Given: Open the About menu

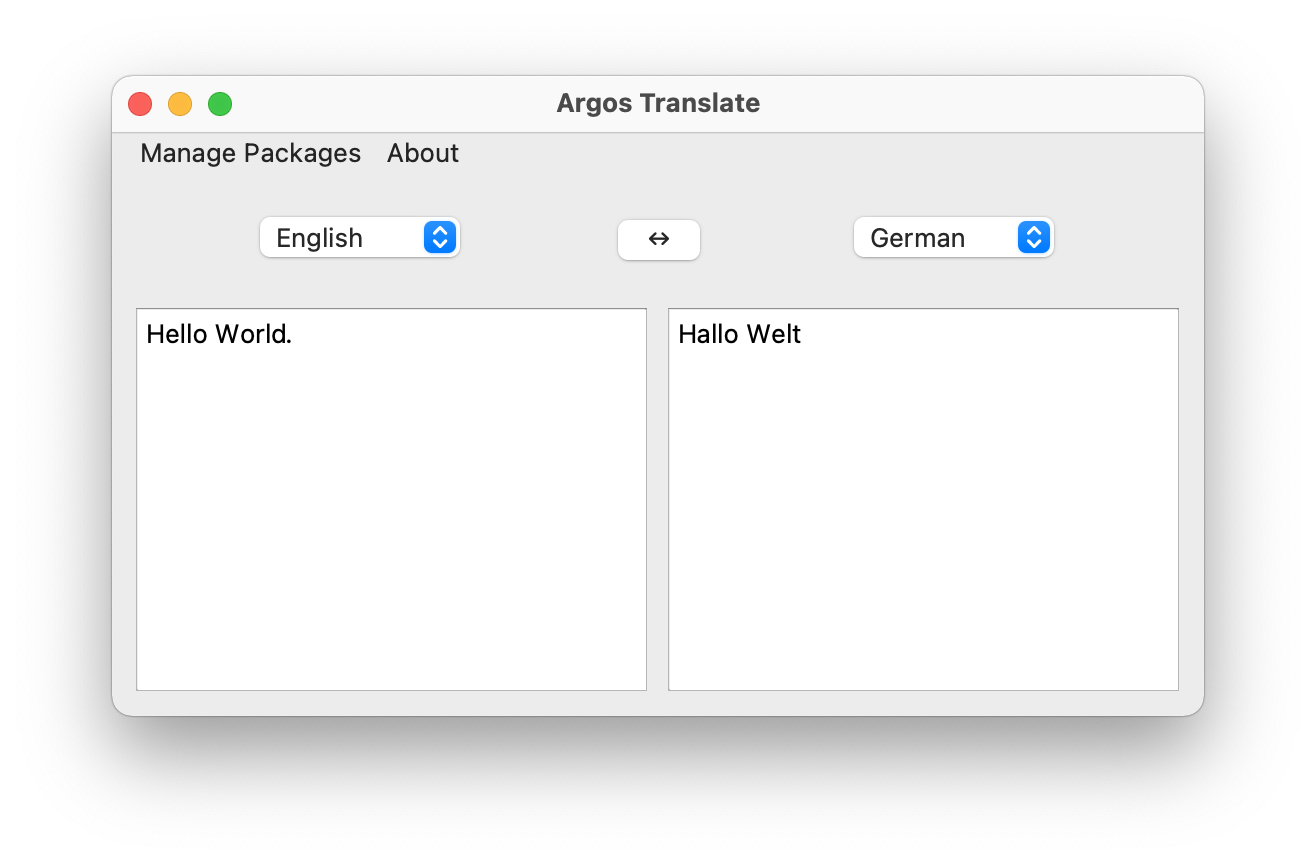Looking at the screenshot, I should pos(422,153).
